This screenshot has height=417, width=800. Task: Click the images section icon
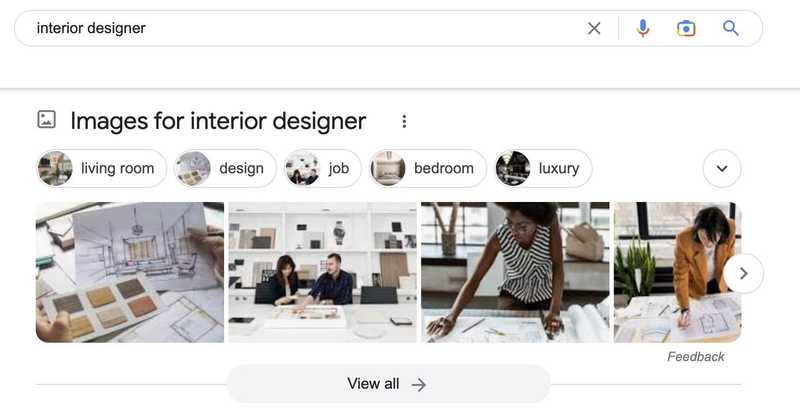pos(46,120)
